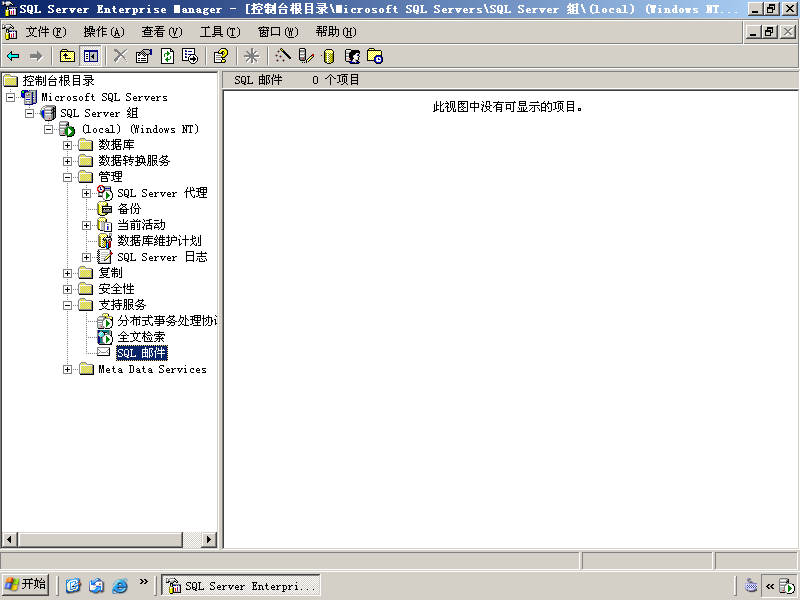This screenshot has width=800, height=600.
Task: Click the tree pane horizontal scrollbar thumb
Action: (x=101, y=539)
